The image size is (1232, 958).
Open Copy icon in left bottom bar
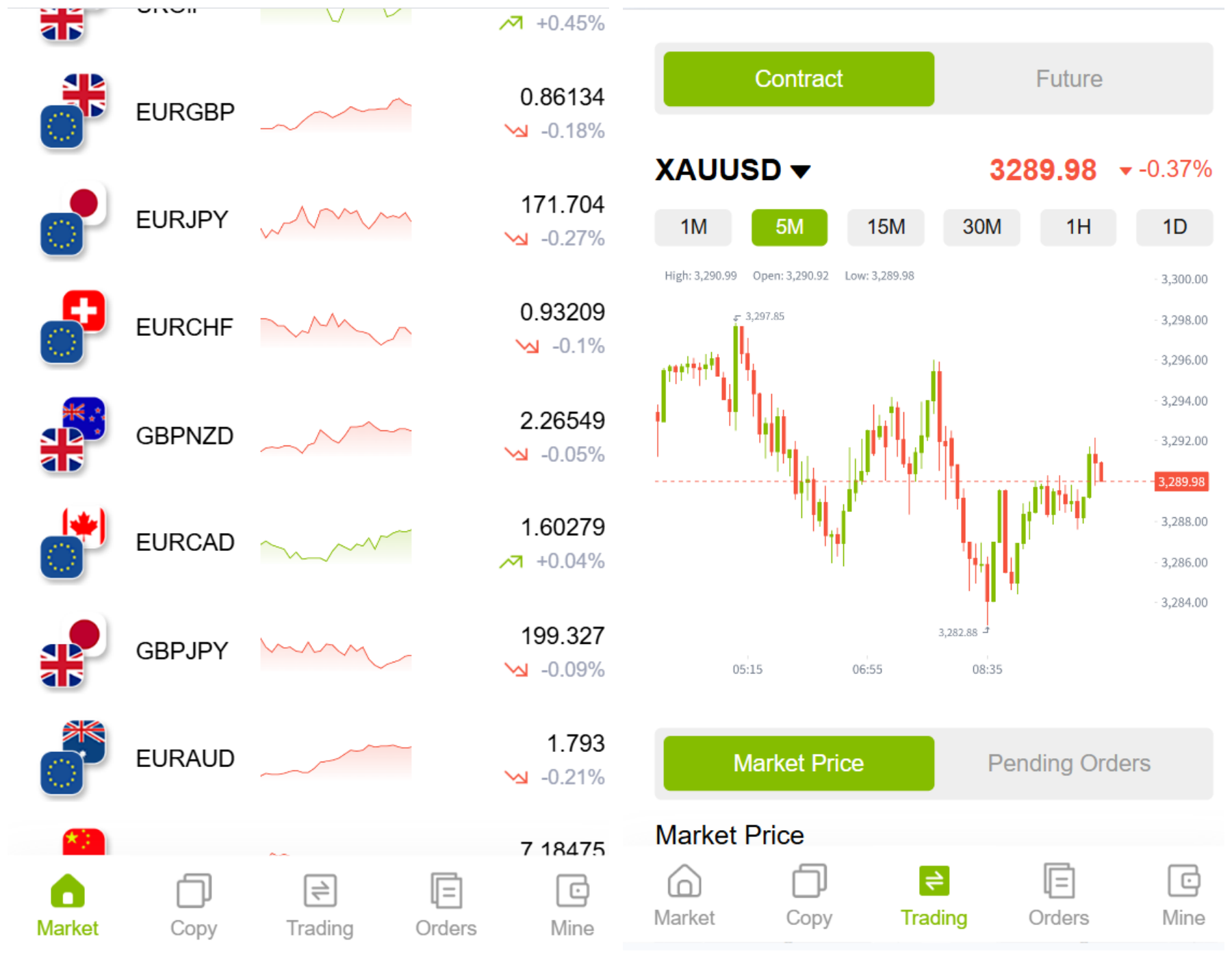coord(194,890)
